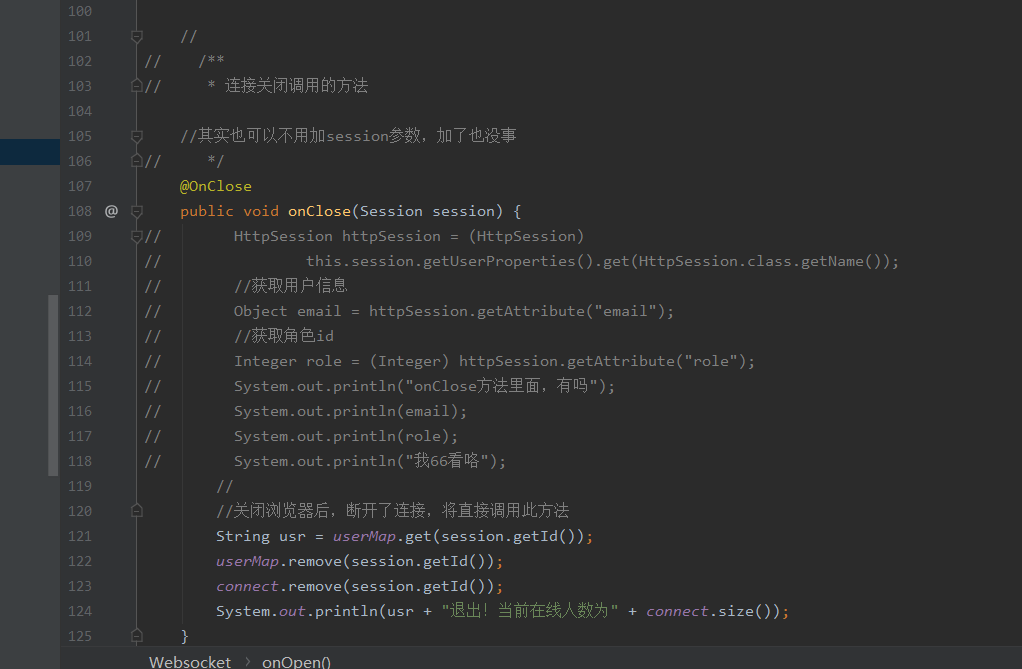Screen dimensions: 1022x669
Task: Collapse the onClose method fold on line 108
Action: [x=137, y=211]
